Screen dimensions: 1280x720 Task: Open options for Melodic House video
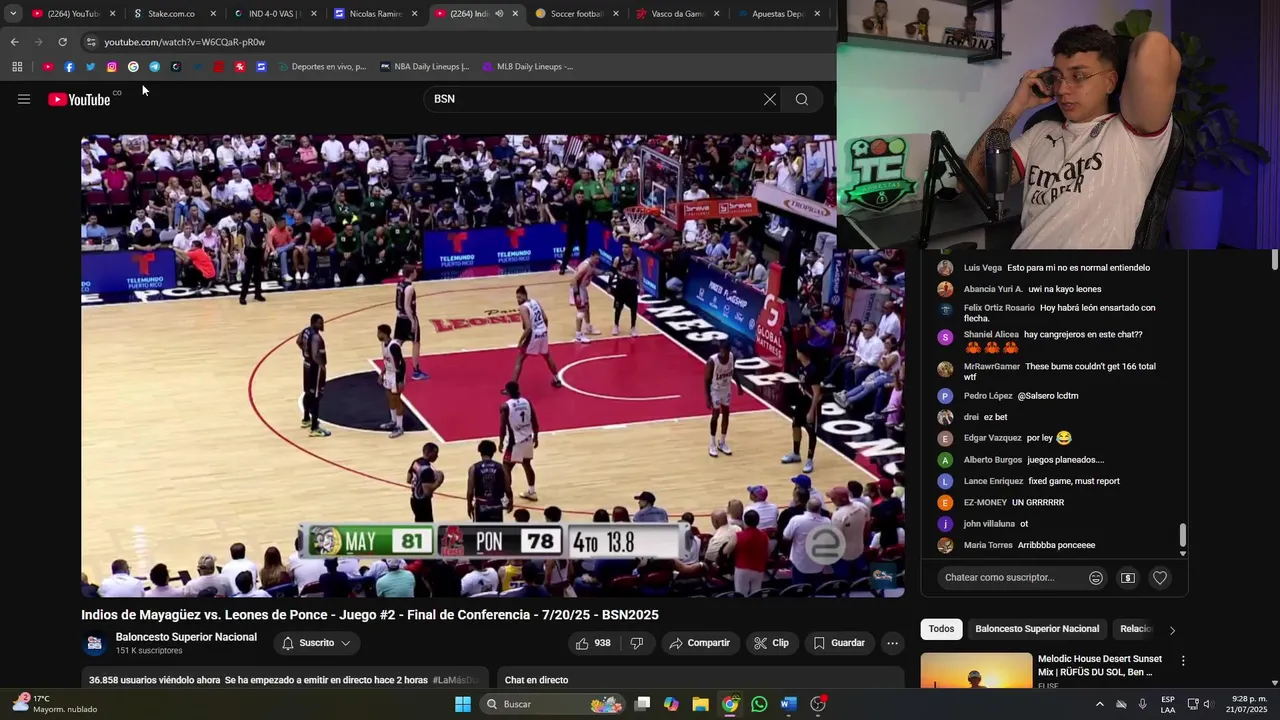[x=1183, y=661]
